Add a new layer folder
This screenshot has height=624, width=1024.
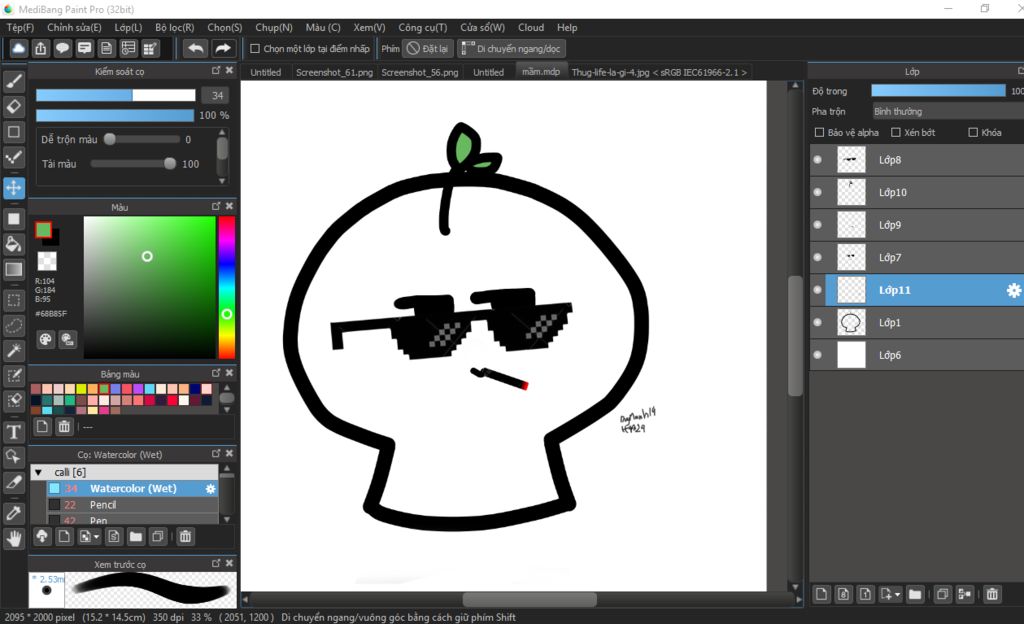[915, 594]
